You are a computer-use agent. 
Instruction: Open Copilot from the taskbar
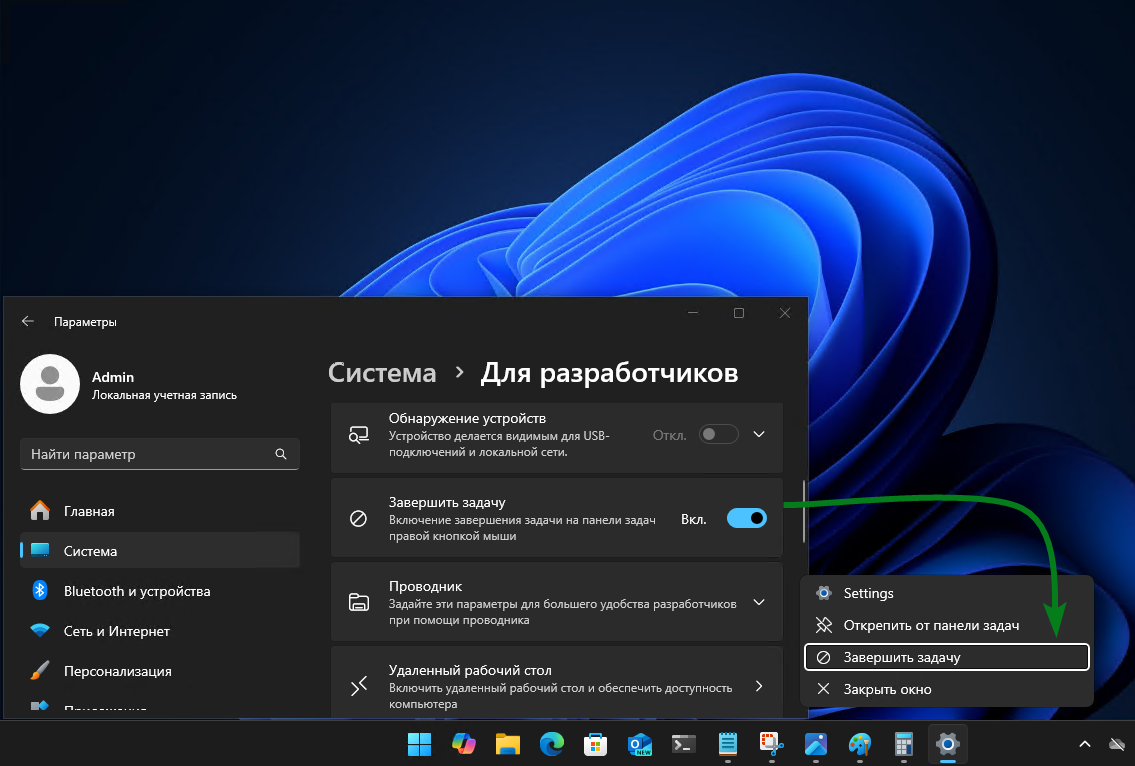pos(464,744)
